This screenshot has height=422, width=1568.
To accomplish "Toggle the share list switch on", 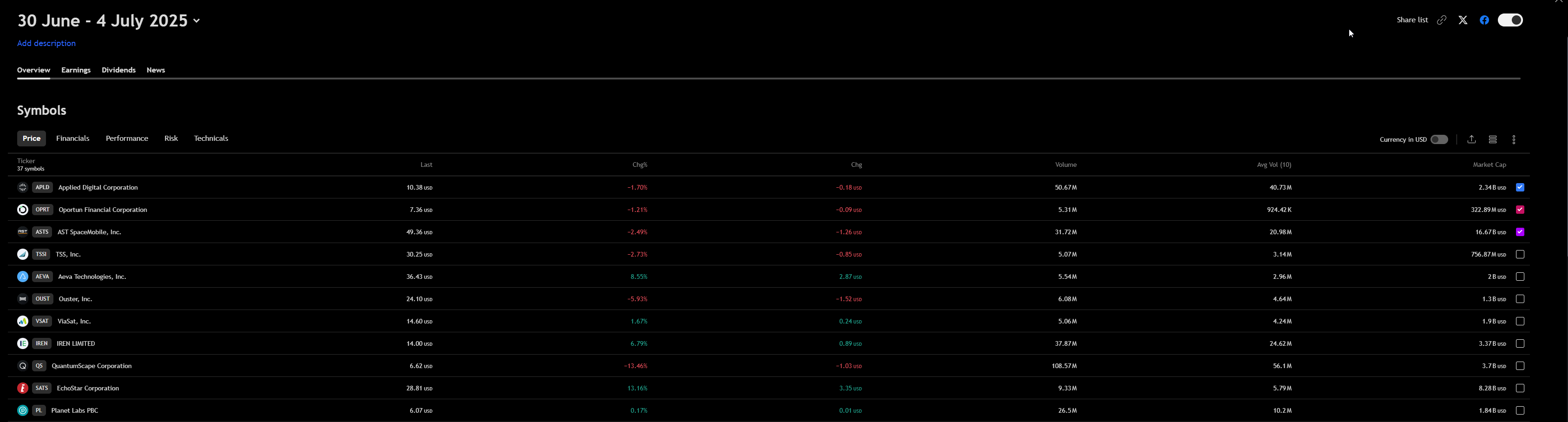I will [1510, 20].
